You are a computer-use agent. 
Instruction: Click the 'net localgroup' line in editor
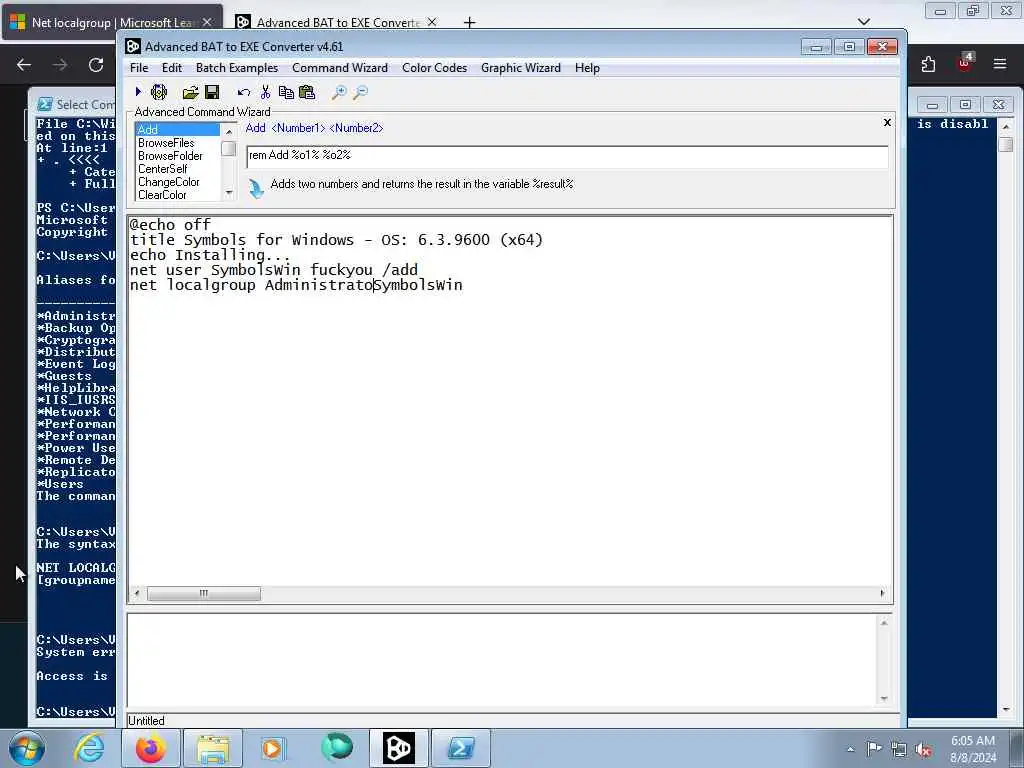296,285
